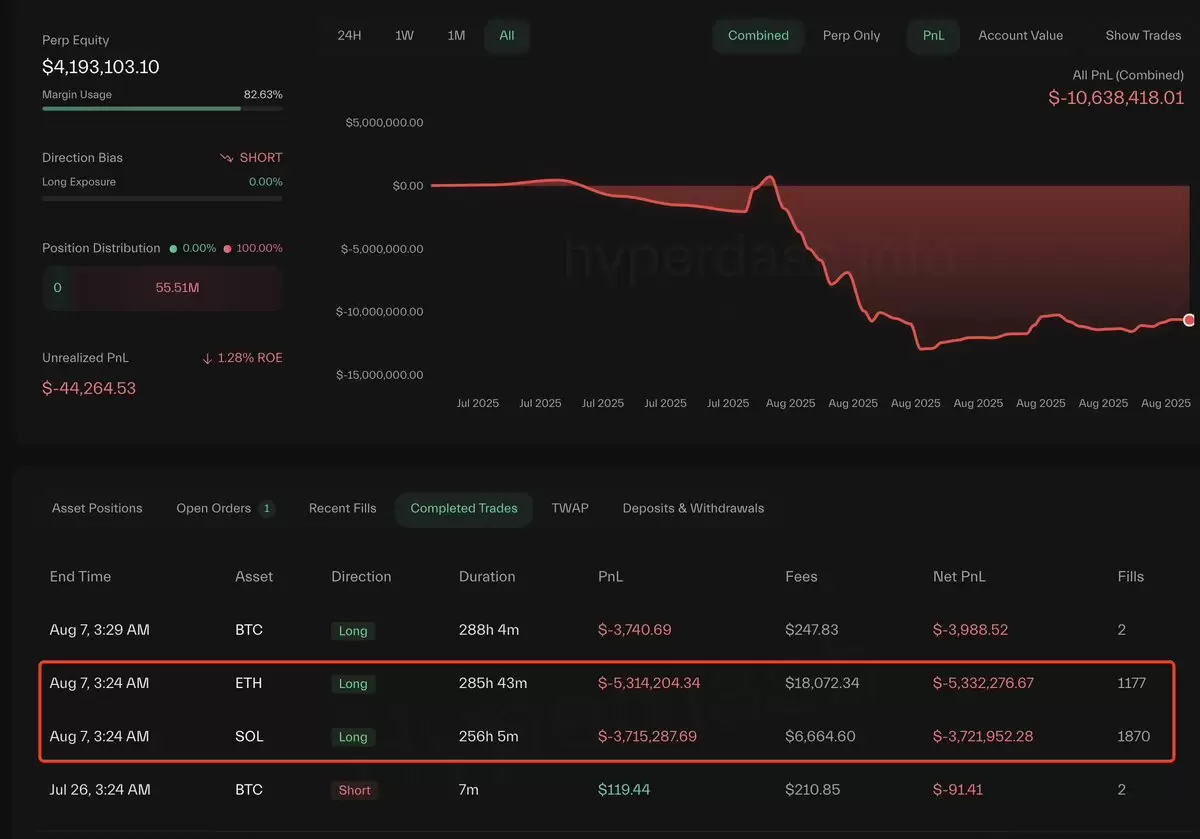
Task: Open the TWAP tab
Action: point(570,508)
